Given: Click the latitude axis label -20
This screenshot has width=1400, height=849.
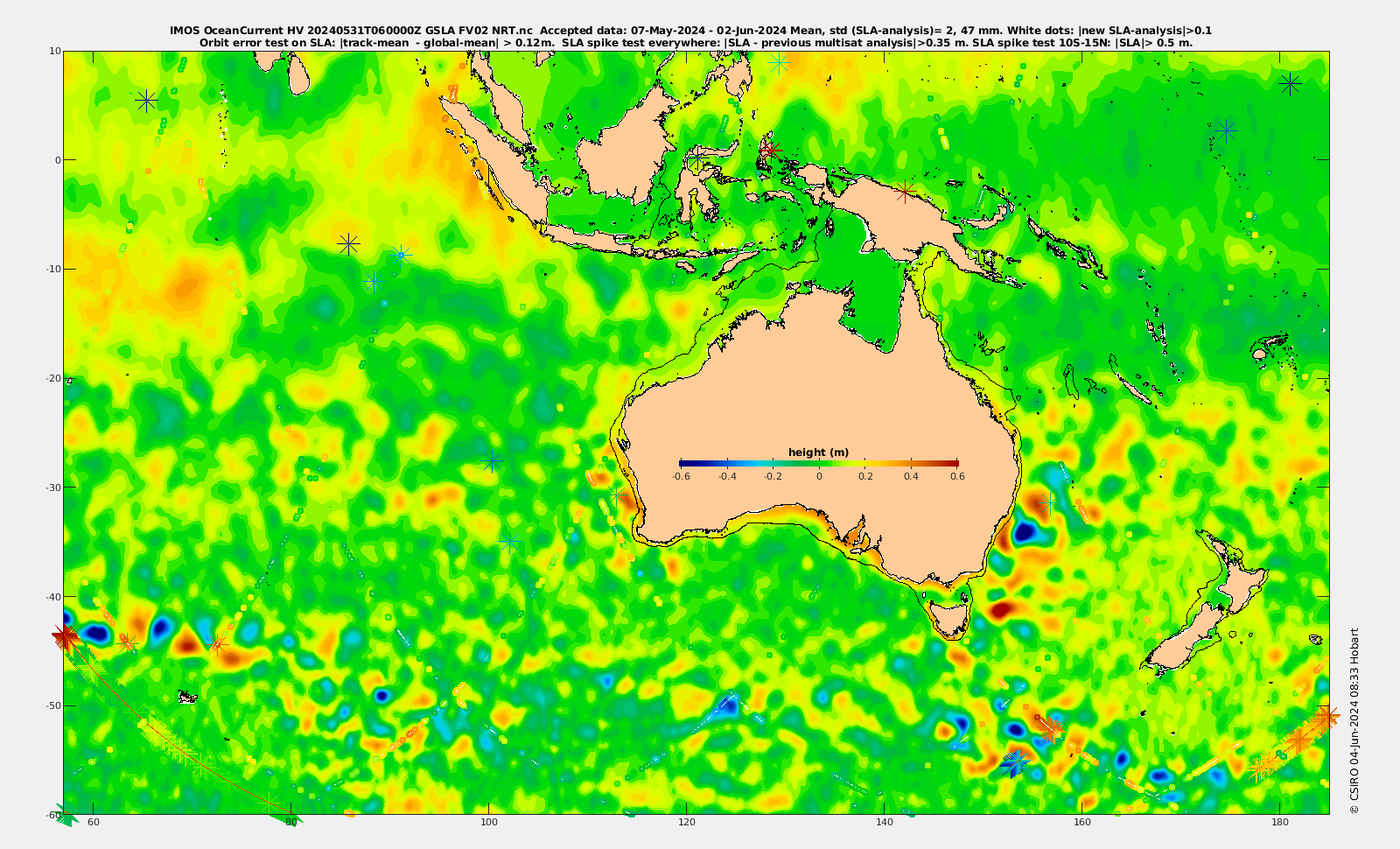Looking at the screenshot, I should 53,378.
